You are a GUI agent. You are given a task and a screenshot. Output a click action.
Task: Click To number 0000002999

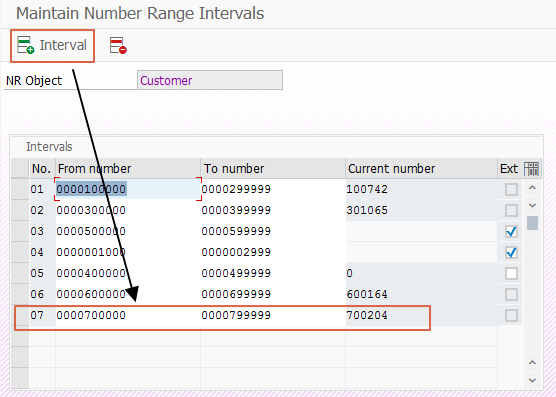273,252
